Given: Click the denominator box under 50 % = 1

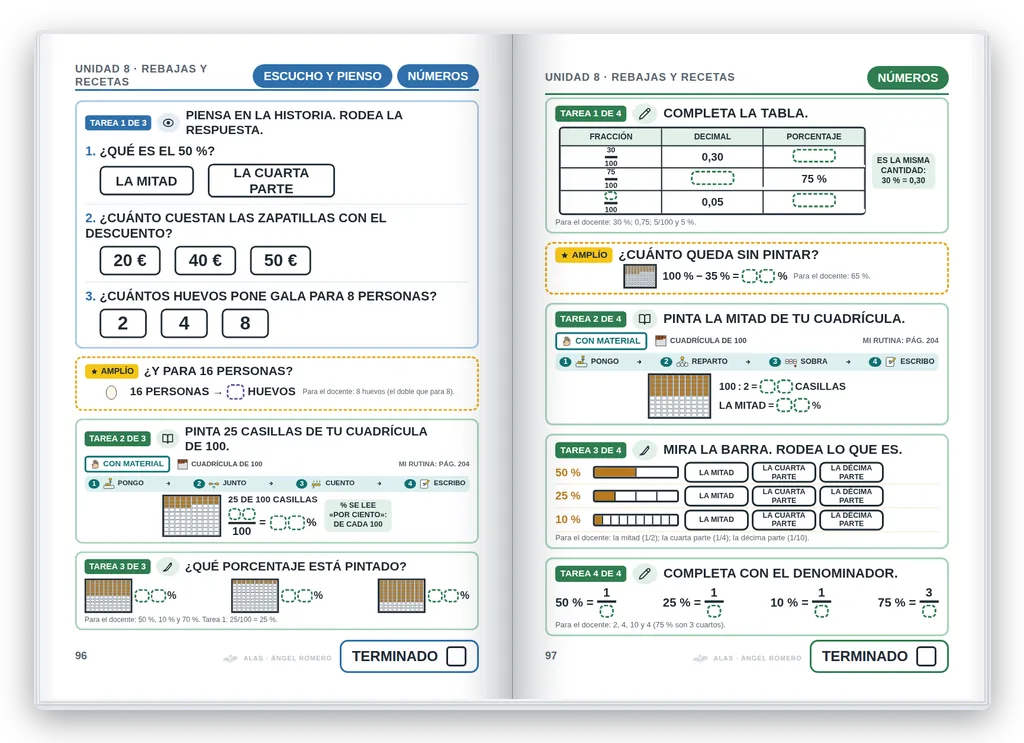Looking at the screenshot, I should click(x=607, y=611).
